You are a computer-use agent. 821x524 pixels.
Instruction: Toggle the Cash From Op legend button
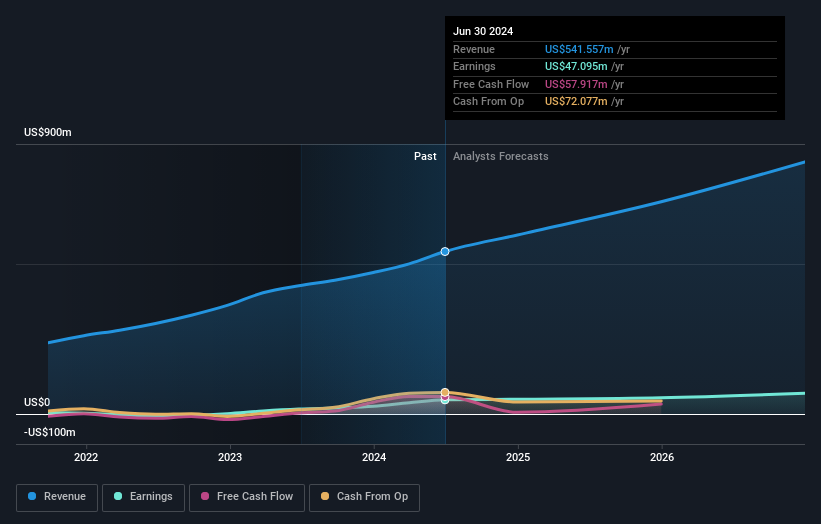tap(364, 497)
